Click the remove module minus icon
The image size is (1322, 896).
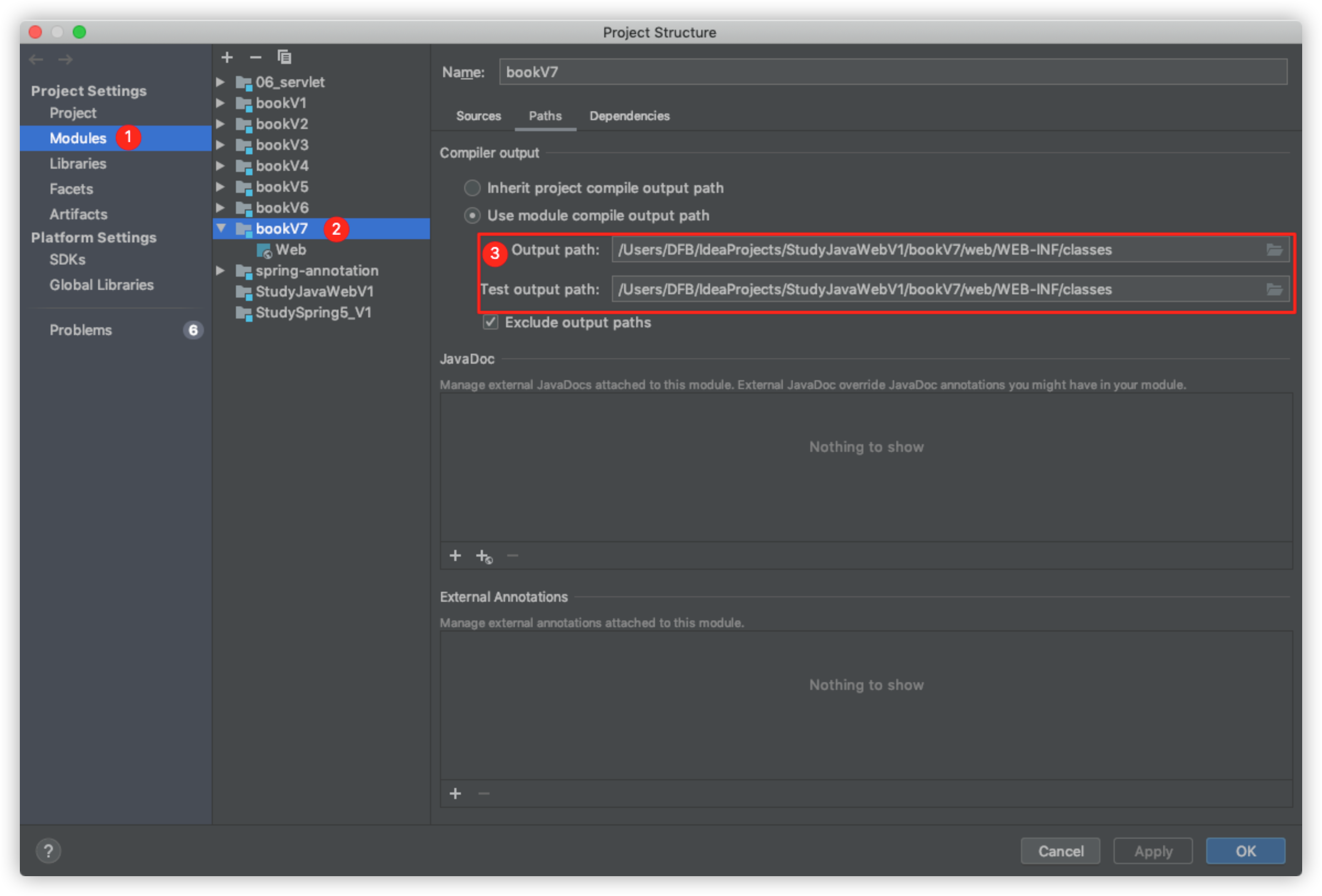255,57
